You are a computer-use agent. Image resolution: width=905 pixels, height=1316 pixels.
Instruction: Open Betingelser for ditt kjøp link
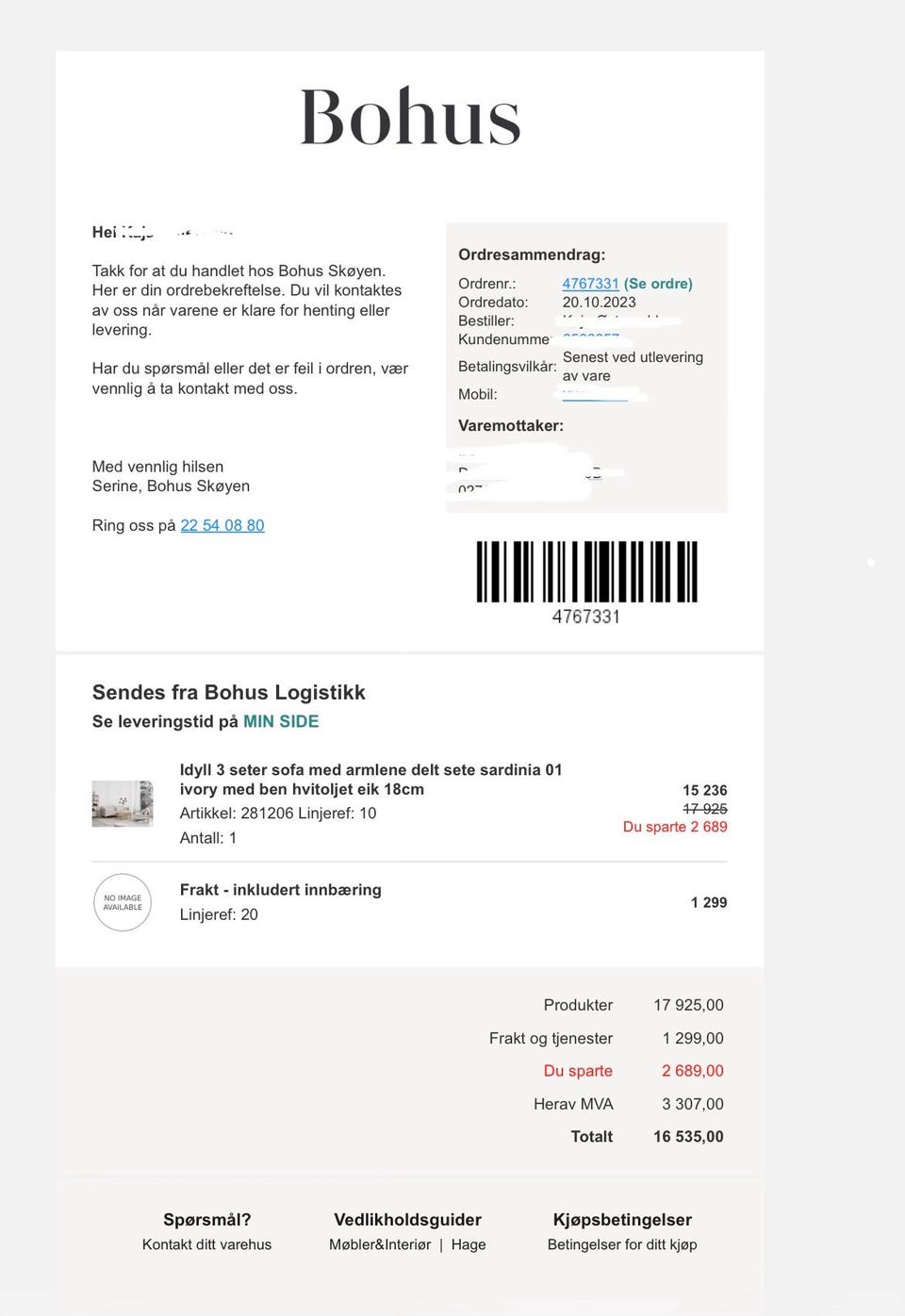622,1244
